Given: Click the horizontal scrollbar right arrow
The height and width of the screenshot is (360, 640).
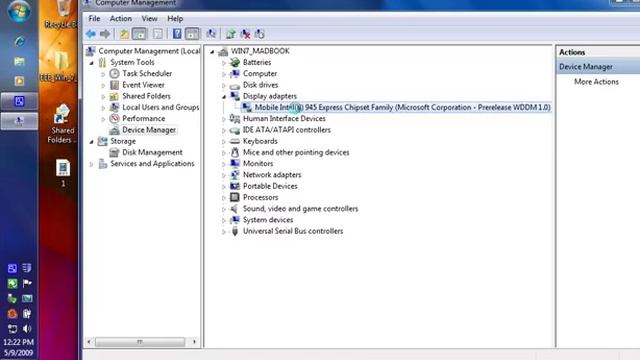Looking at the screenshot, I should [194, 341].
